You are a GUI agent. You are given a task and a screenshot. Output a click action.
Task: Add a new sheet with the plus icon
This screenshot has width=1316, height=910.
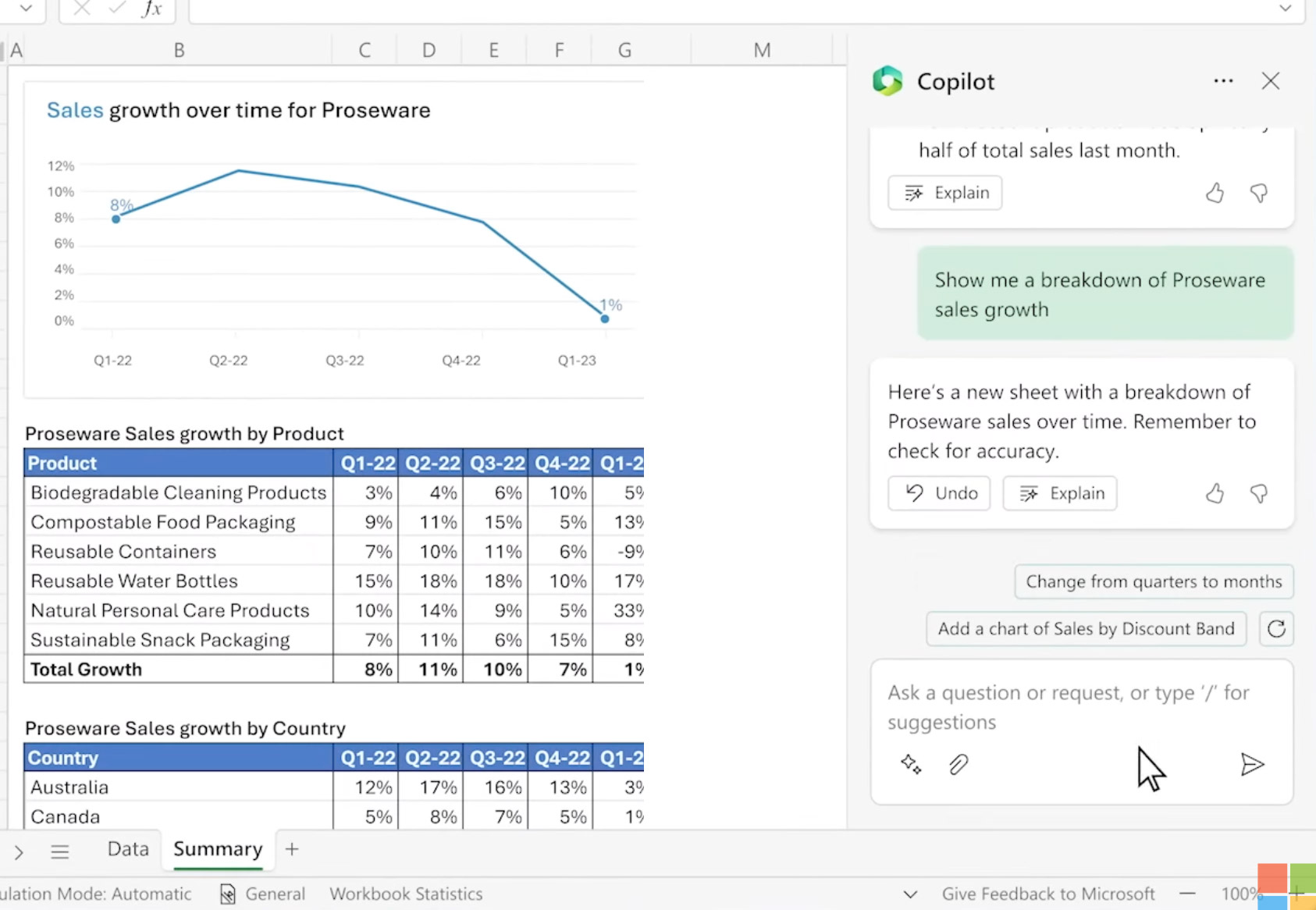291,849
